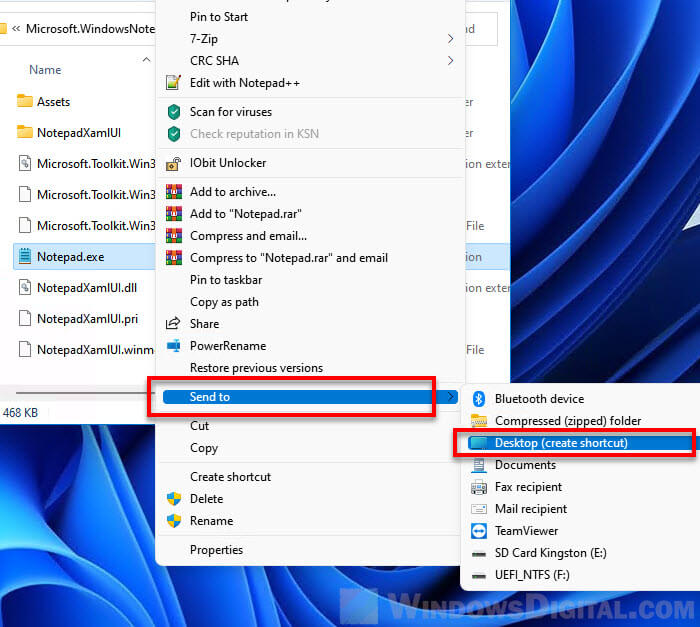Click the UEFI_NTFS (F:) drive icon

click(479, 576)
